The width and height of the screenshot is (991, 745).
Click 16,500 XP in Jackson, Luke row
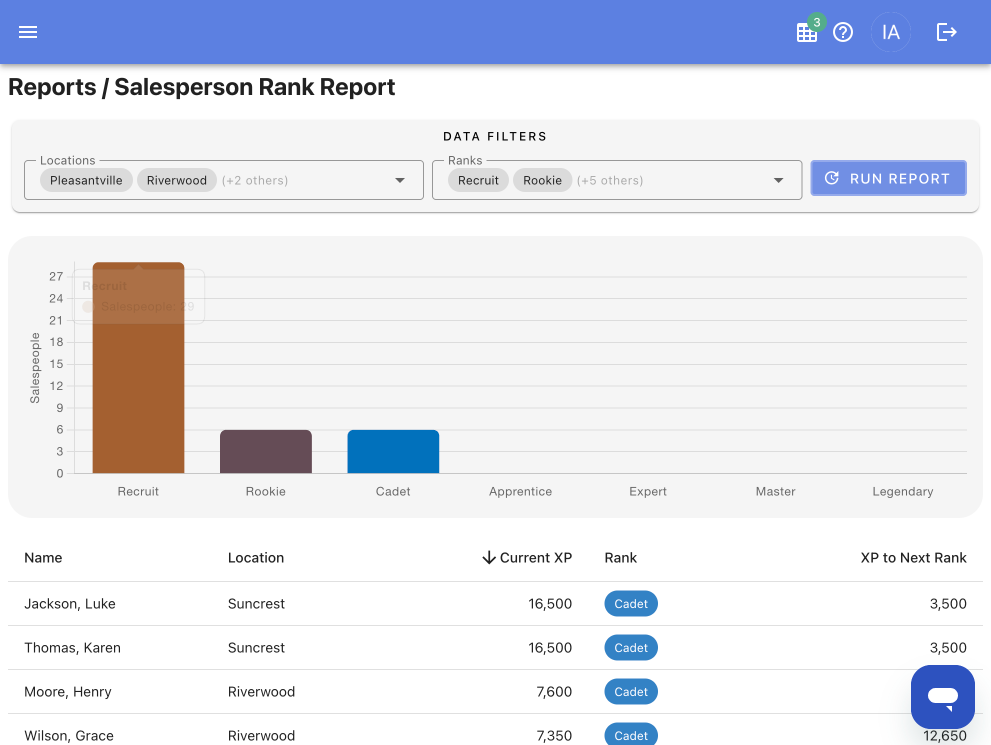click(x=550, y=604)
